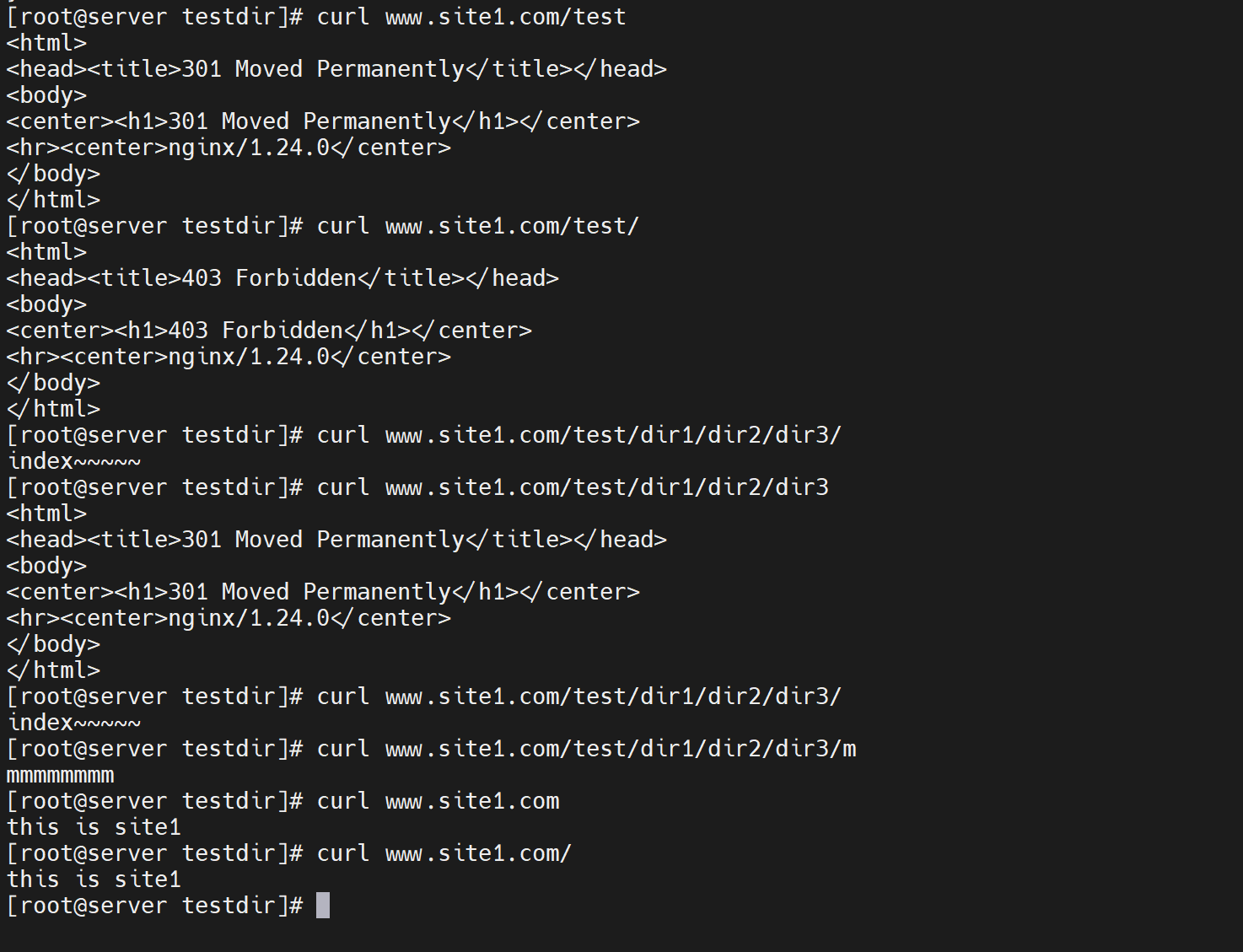Click the mmmmmmmmm output line
This screenshot has width=1243, height=952.
pos(60,775)
